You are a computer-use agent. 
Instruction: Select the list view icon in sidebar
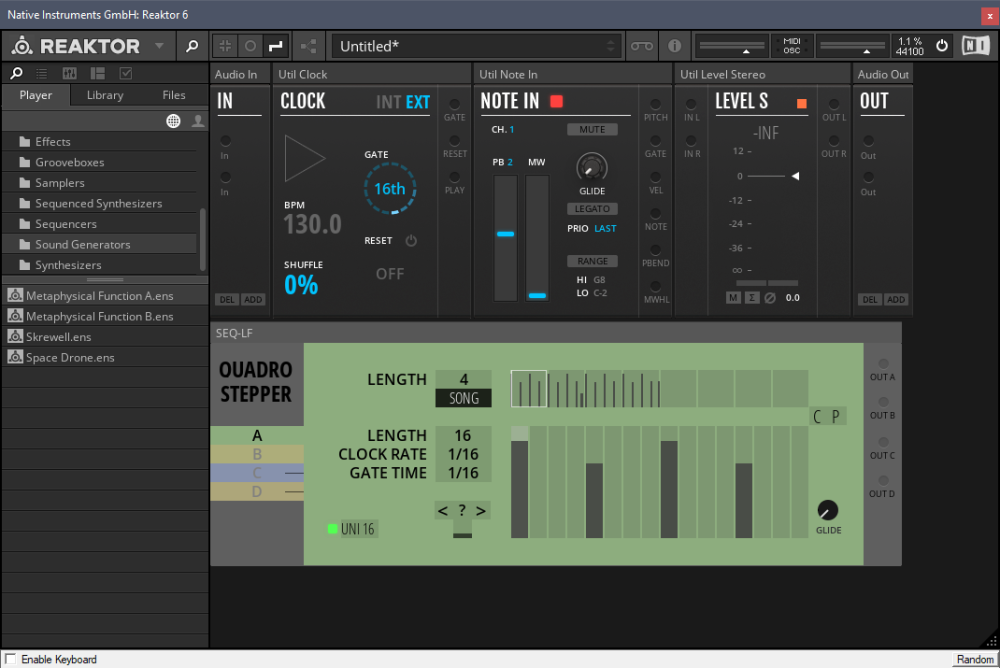[42, 73]
